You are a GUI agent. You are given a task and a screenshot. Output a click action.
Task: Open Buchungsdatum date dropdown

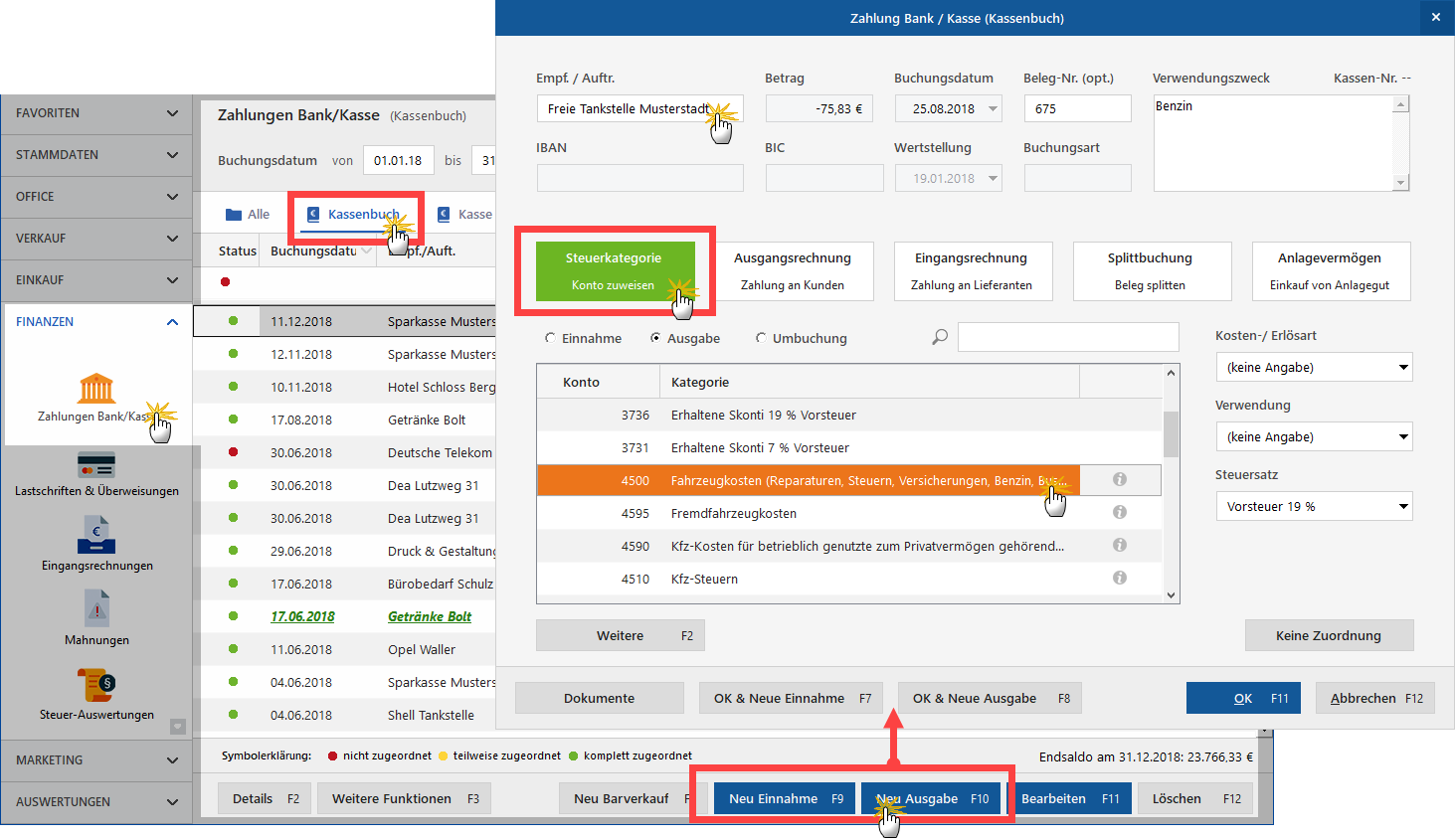[993, 109]
